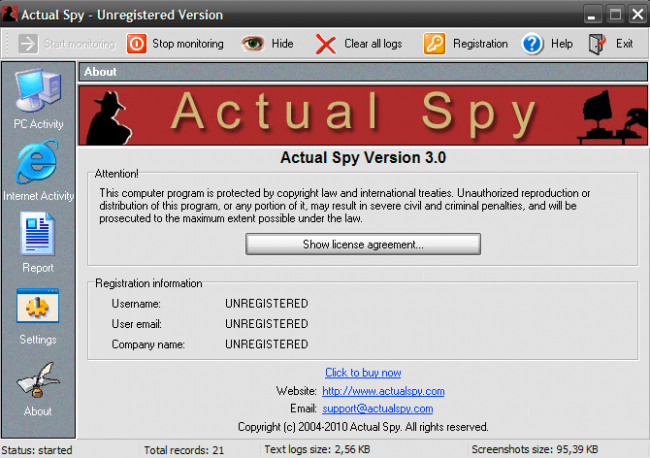Click the Registration toolbar label
The width and height of the screenshot is (650, 458).
[480, 44]
